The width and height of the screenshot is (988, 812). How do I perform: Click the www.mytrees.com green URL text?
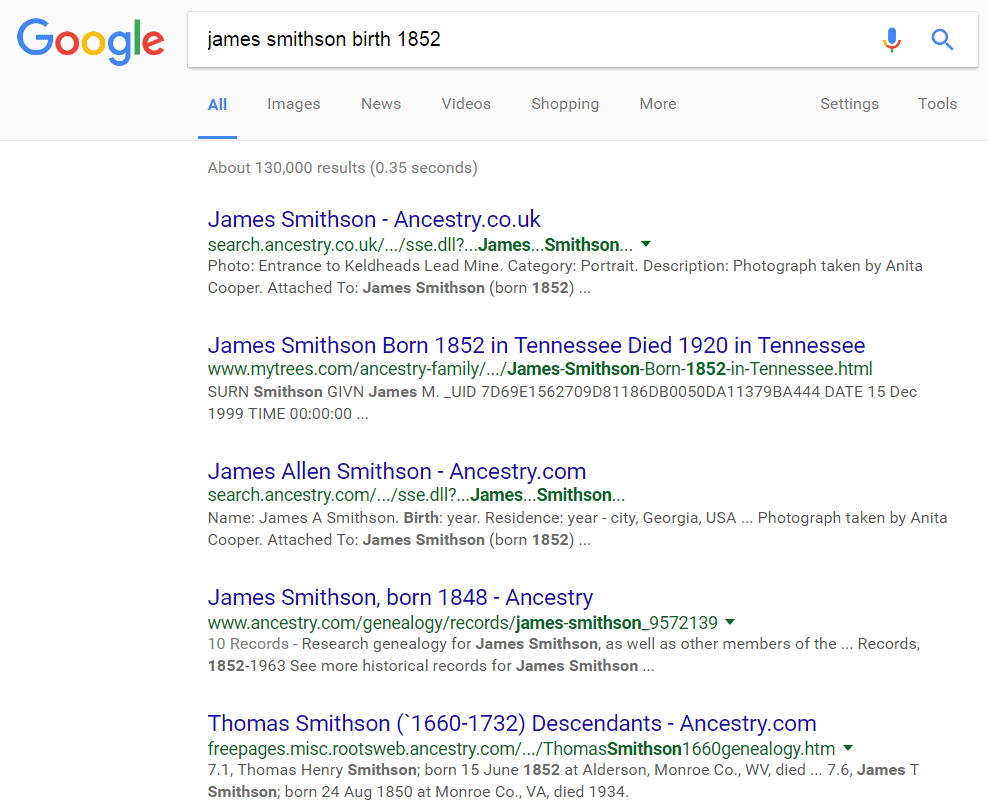point(540,369)
